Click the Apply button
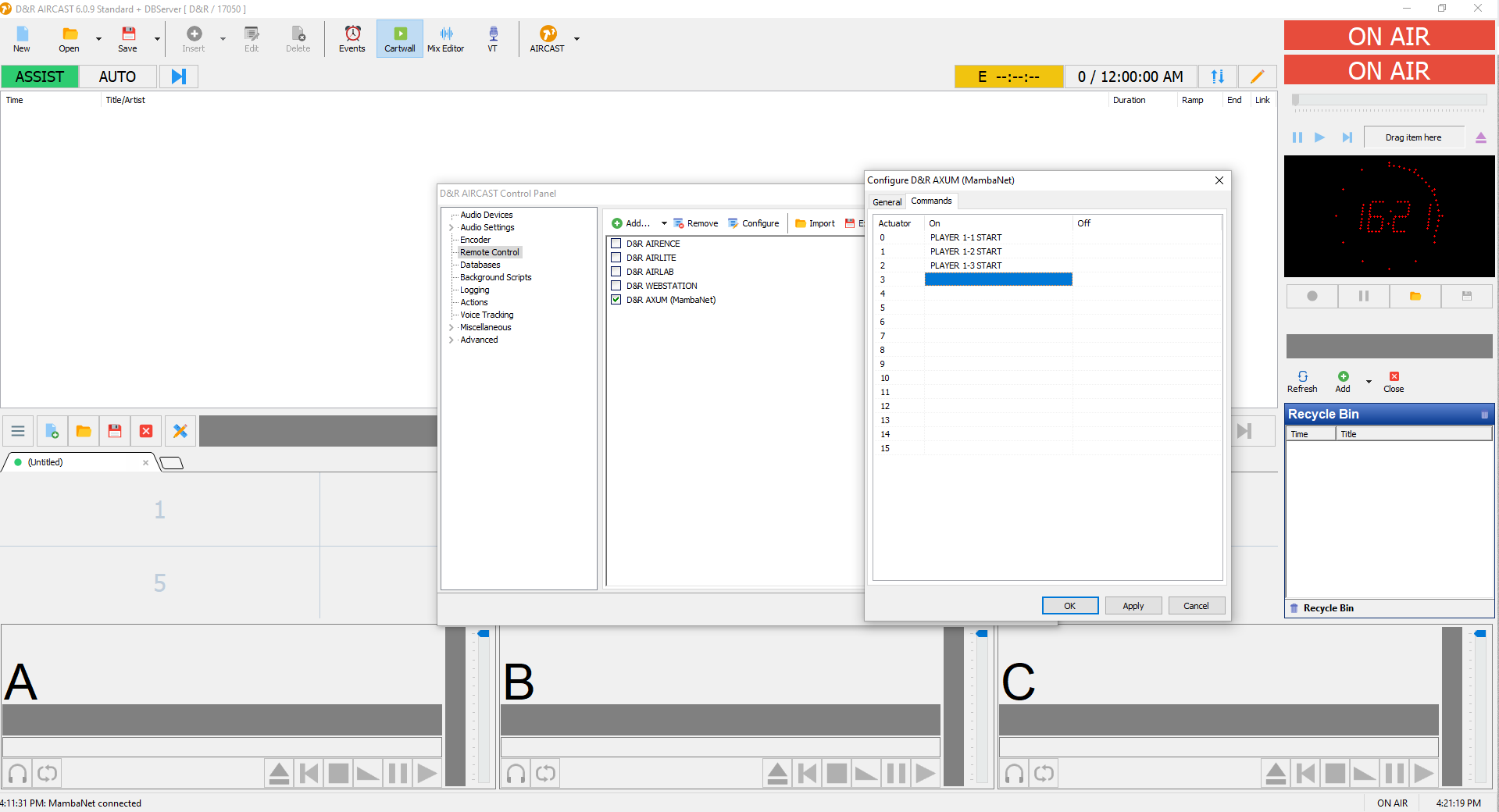 (x=1133, y=606)
